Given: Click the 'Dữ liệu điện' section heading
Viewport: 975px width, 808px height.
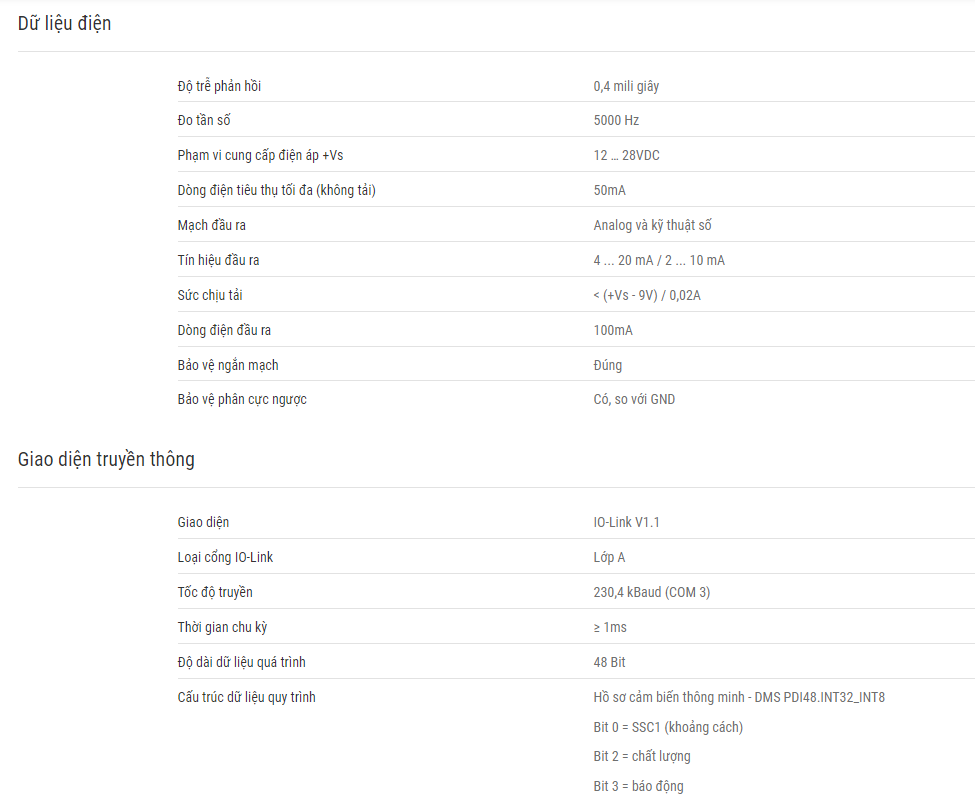Looking at the screenshot, I should point(64,24).
